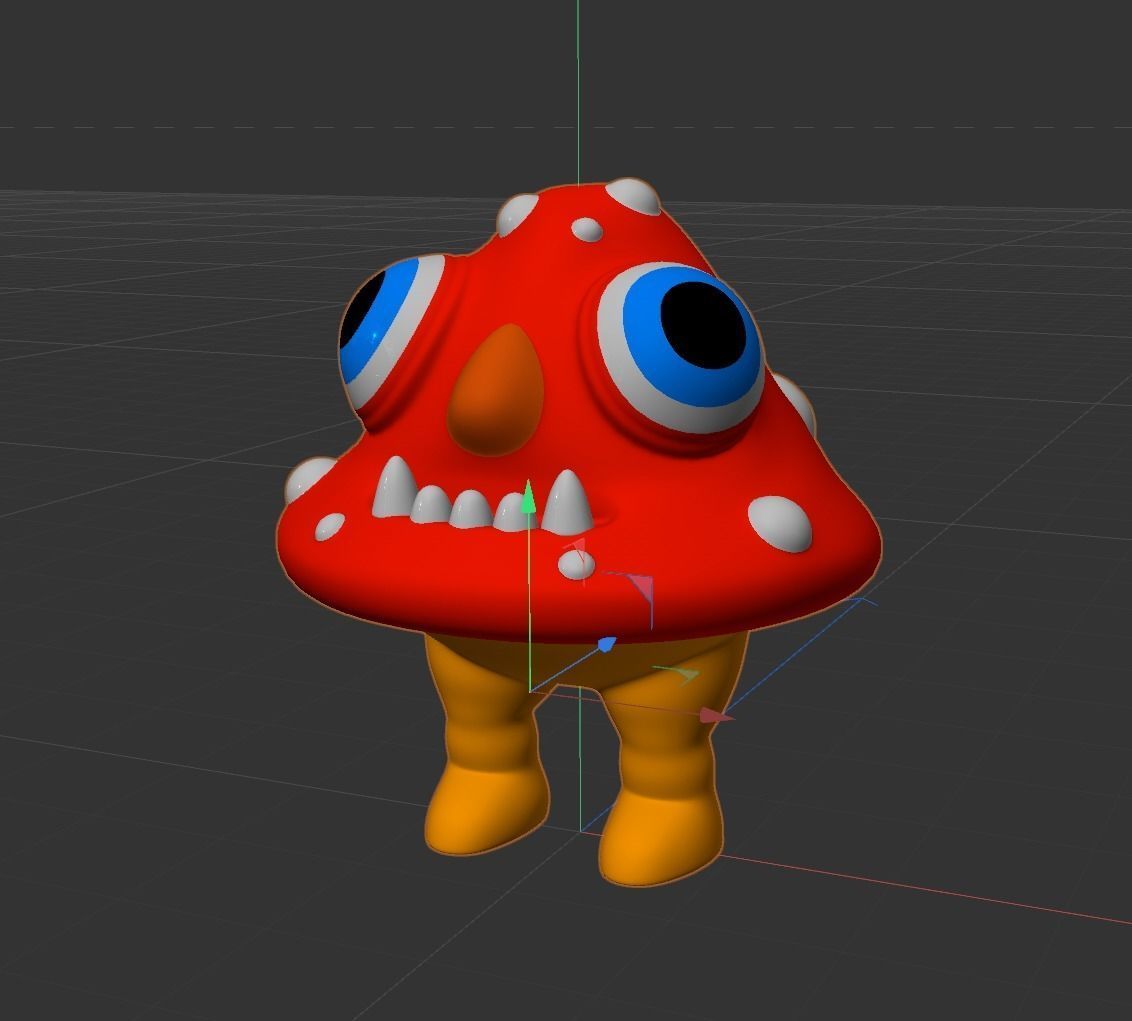The width and height of the screenshot is (1132, 1021).
Task: Grab the blue Z-axis arrow tip
Action: tap(607, 643)
